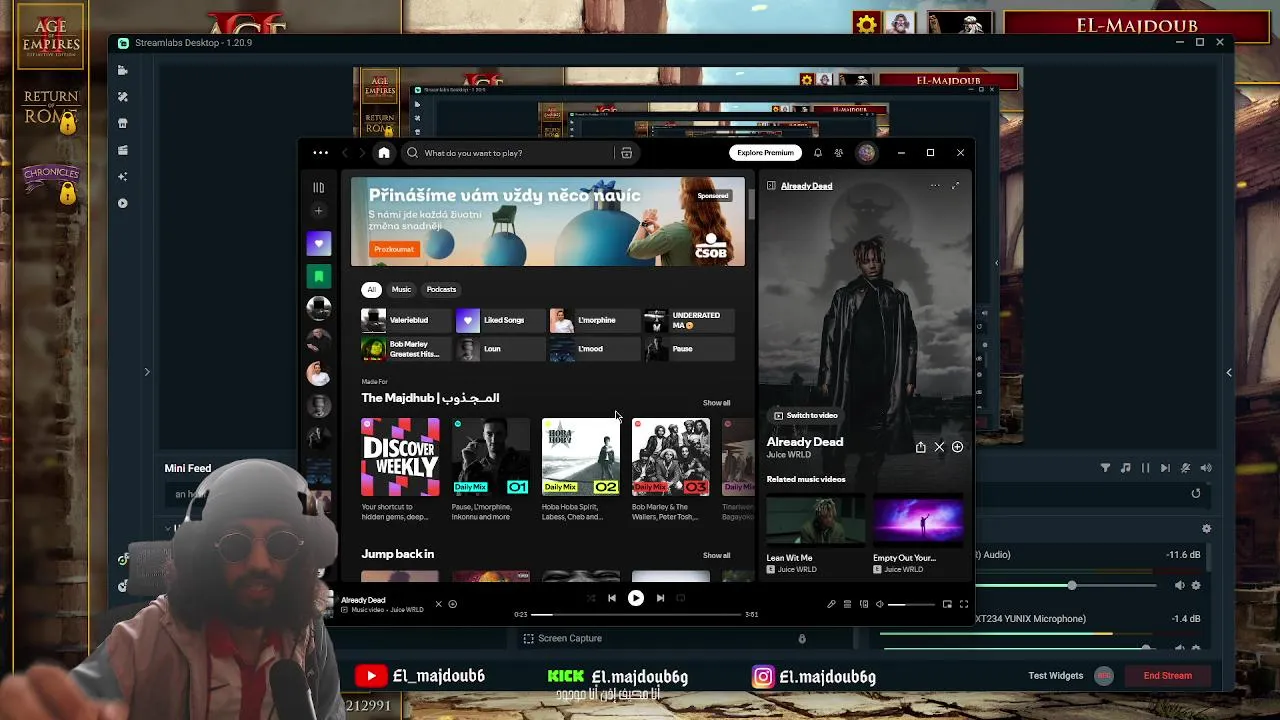Screen dimensions: 1280x720
Task: Open Spotify three-dot main menu
Action: tap(320, 153)
